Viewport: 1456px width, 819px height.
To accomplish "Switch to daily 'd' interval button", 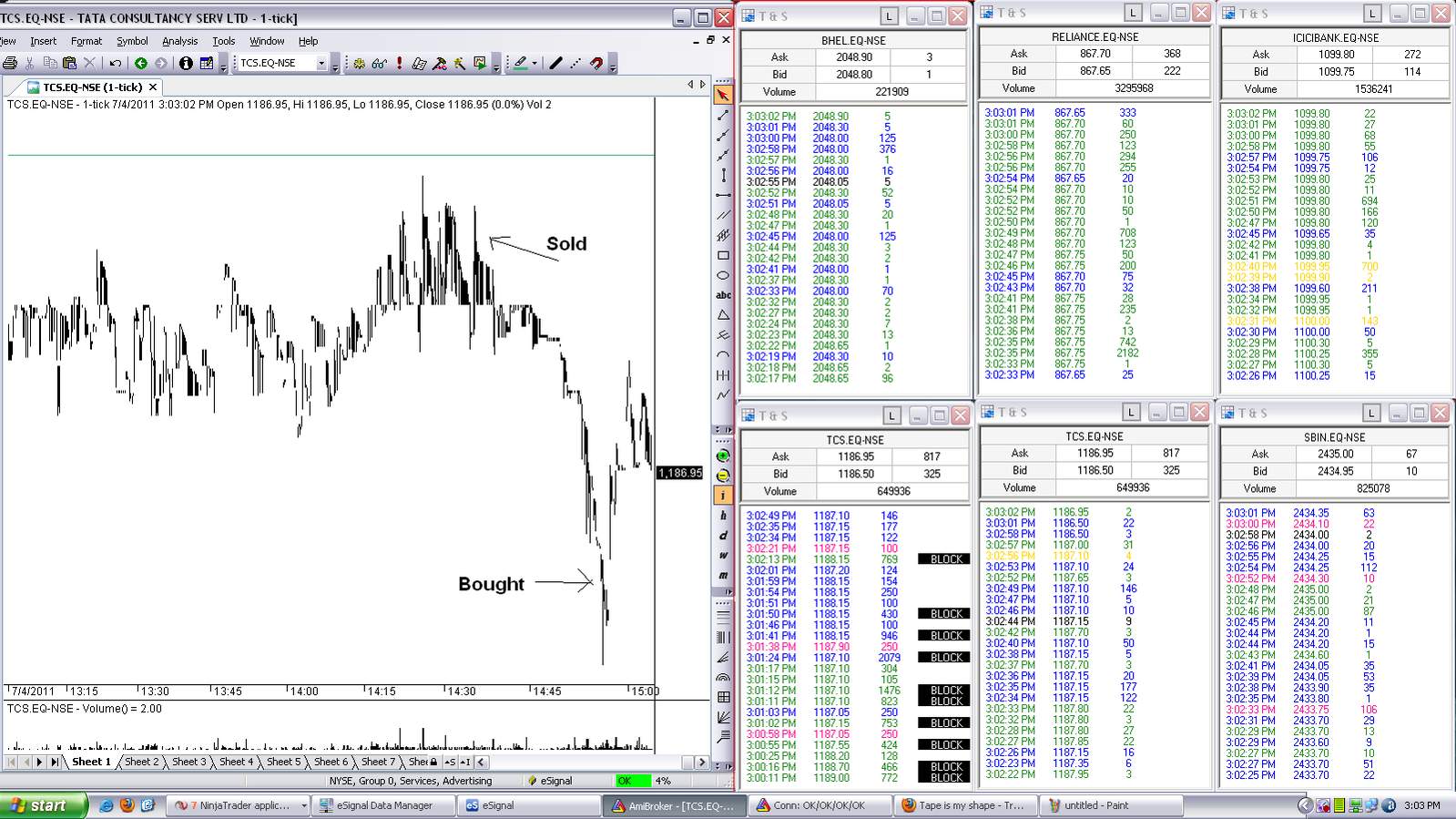I will point(723,536).
